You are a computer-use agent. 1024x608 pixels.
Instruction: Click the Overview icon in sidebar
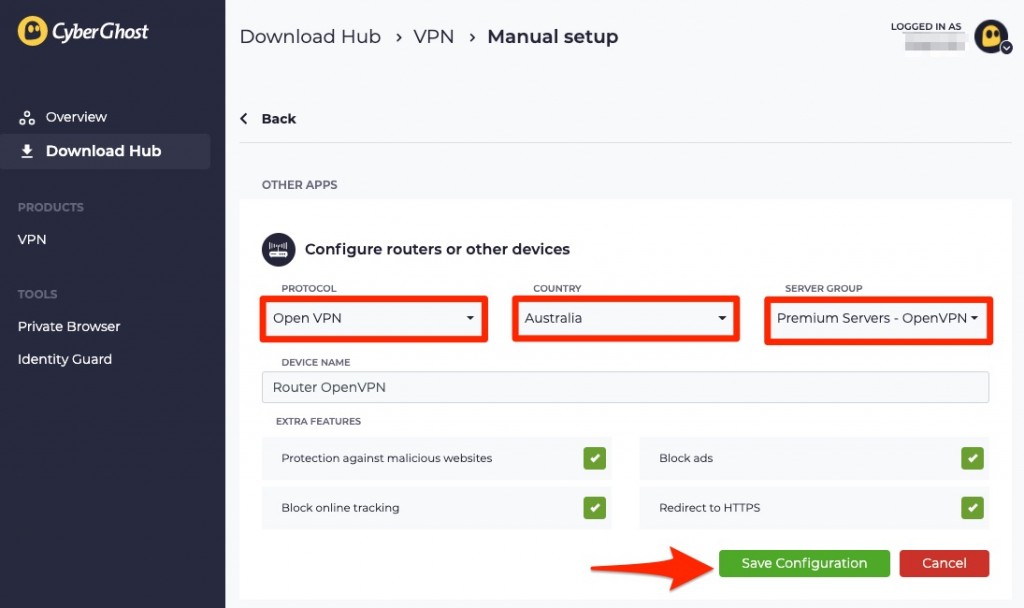point(27,118)
